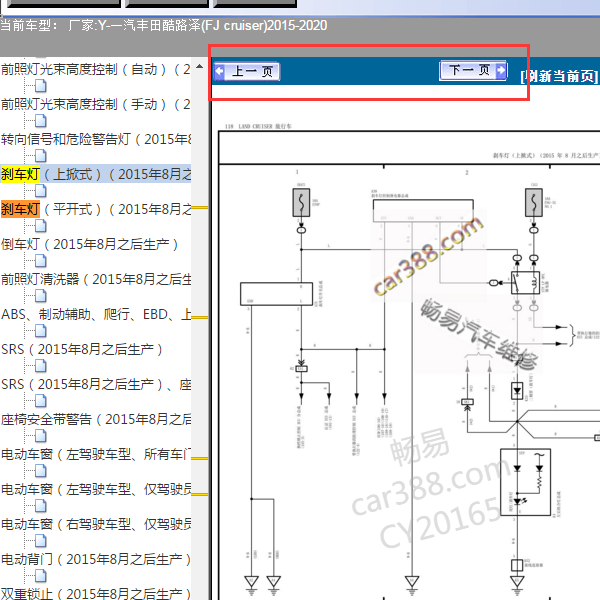Open 座椅安全带警告 tree entry
The height and width of the screenshot is (600, 600).
96,419
